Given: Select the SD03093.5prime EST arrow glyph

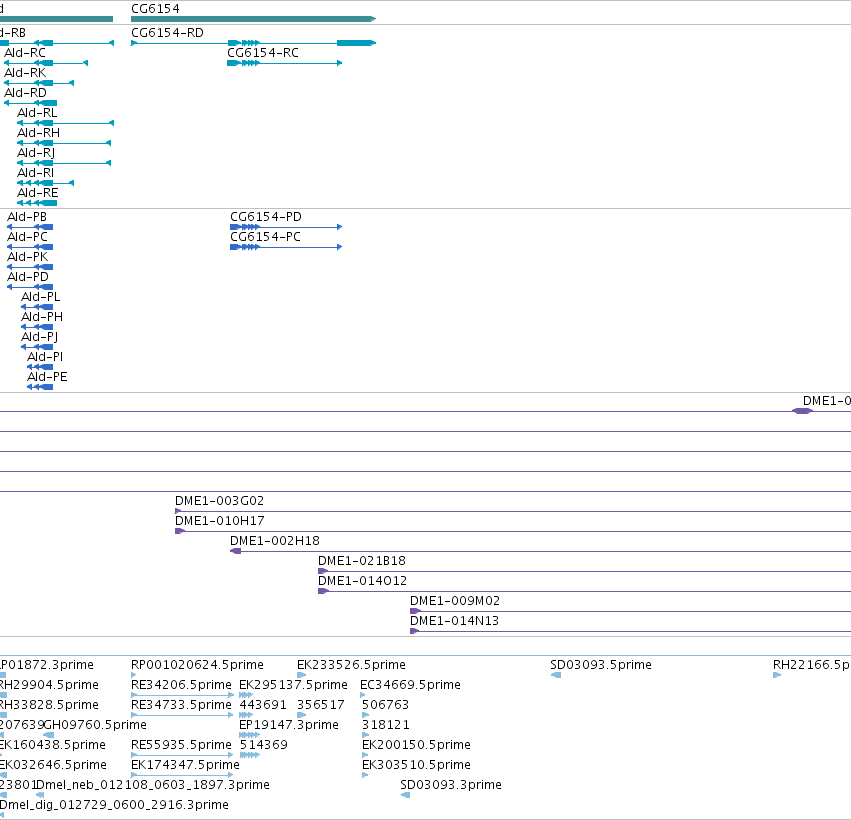Looking at the screenshot, I should coord(556,675).
